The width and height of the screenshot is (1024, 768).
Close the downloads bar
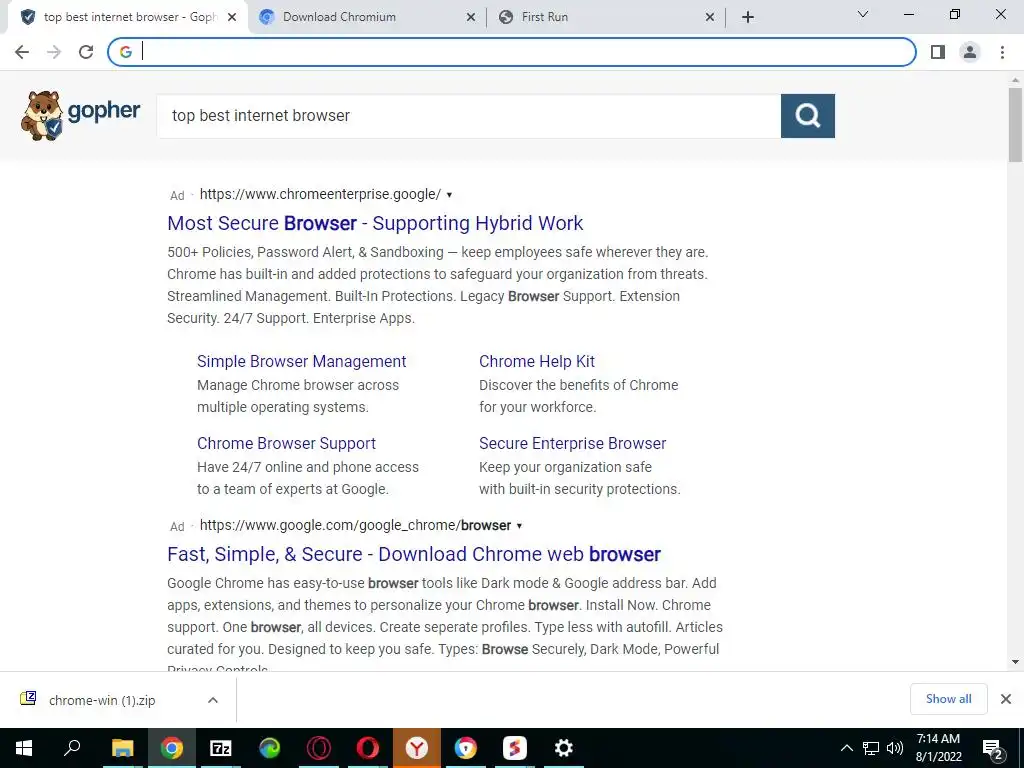pyautogui.click(x=1006, y=699)
